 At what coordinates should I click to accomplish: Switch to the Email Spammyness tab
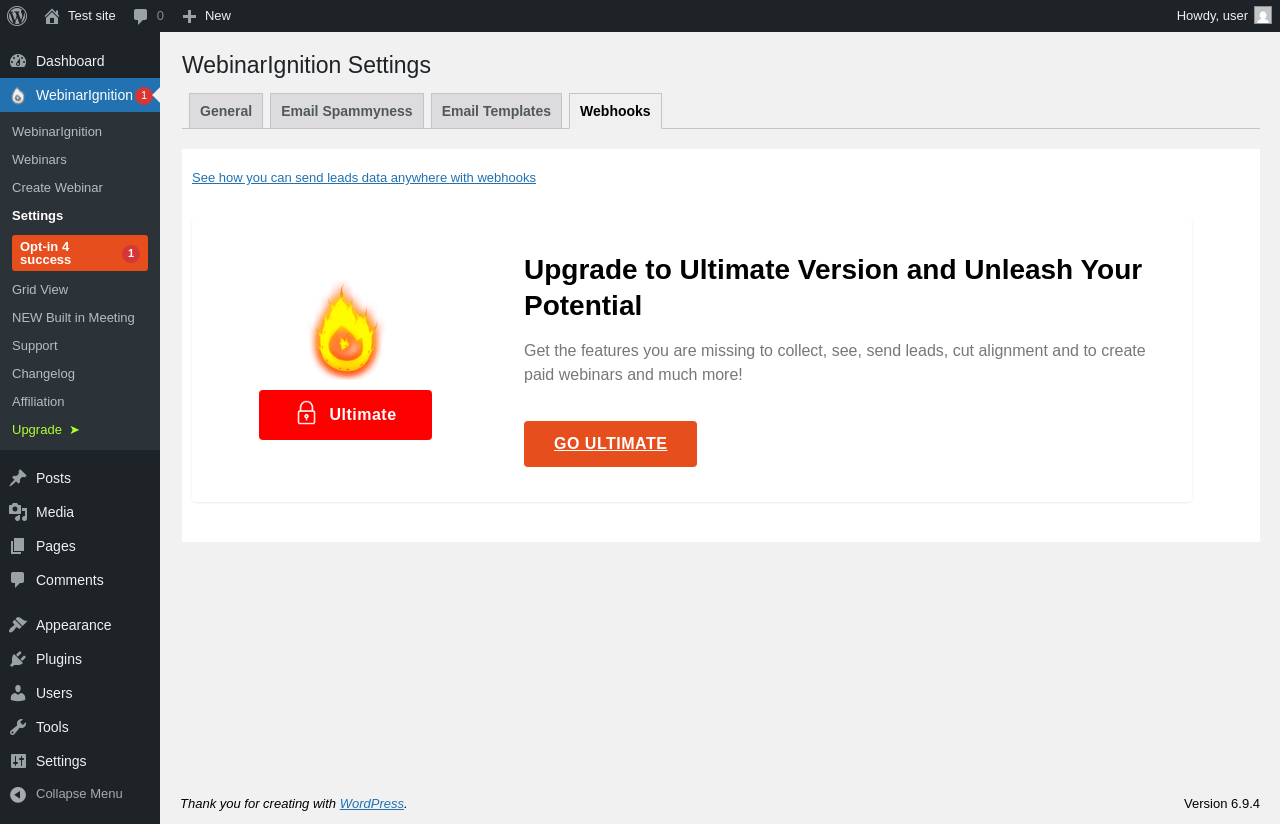click(x=347, y=111)
